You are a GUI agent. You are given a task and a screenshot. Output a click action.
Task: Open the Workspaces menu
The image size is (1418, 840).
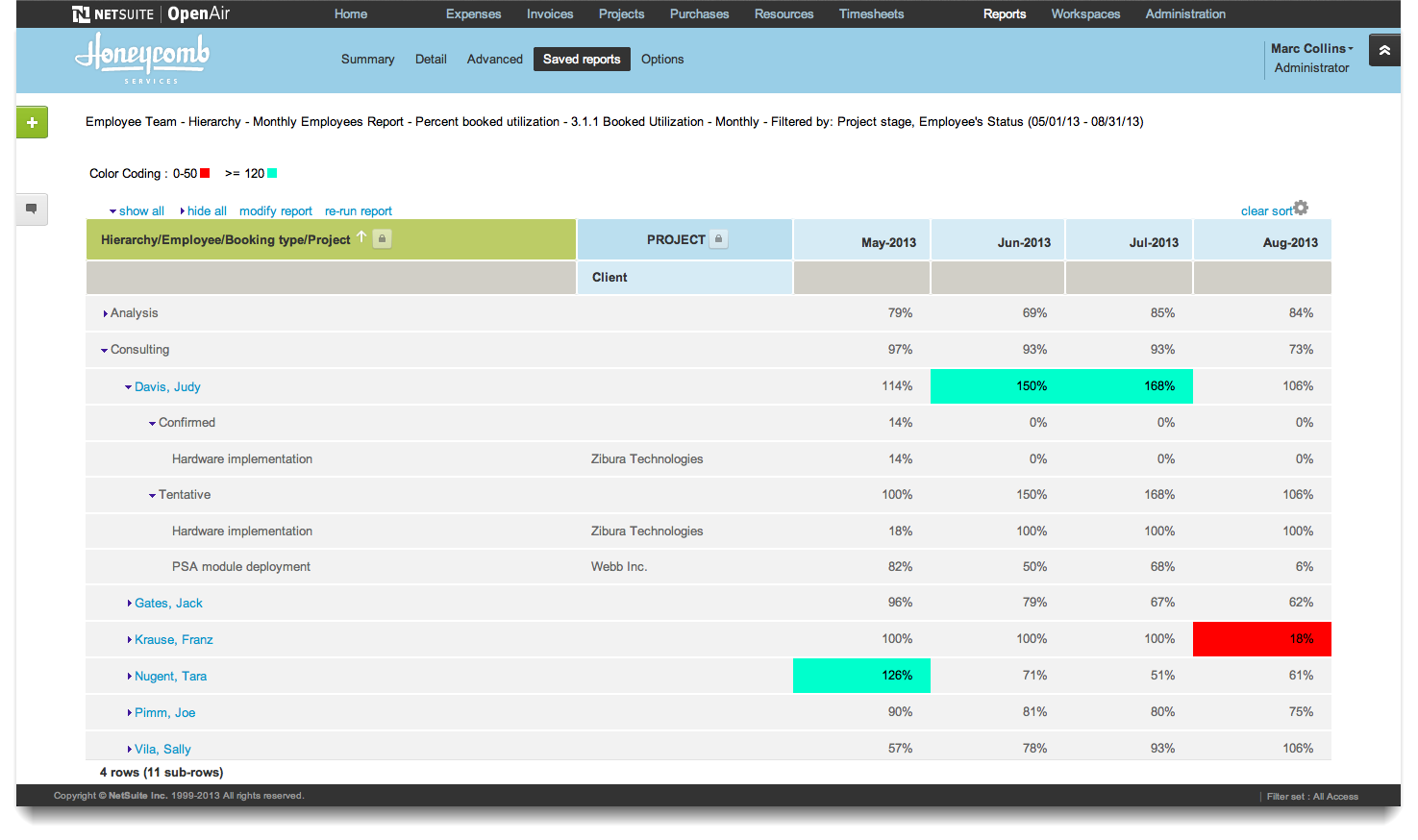point(1085,13)
